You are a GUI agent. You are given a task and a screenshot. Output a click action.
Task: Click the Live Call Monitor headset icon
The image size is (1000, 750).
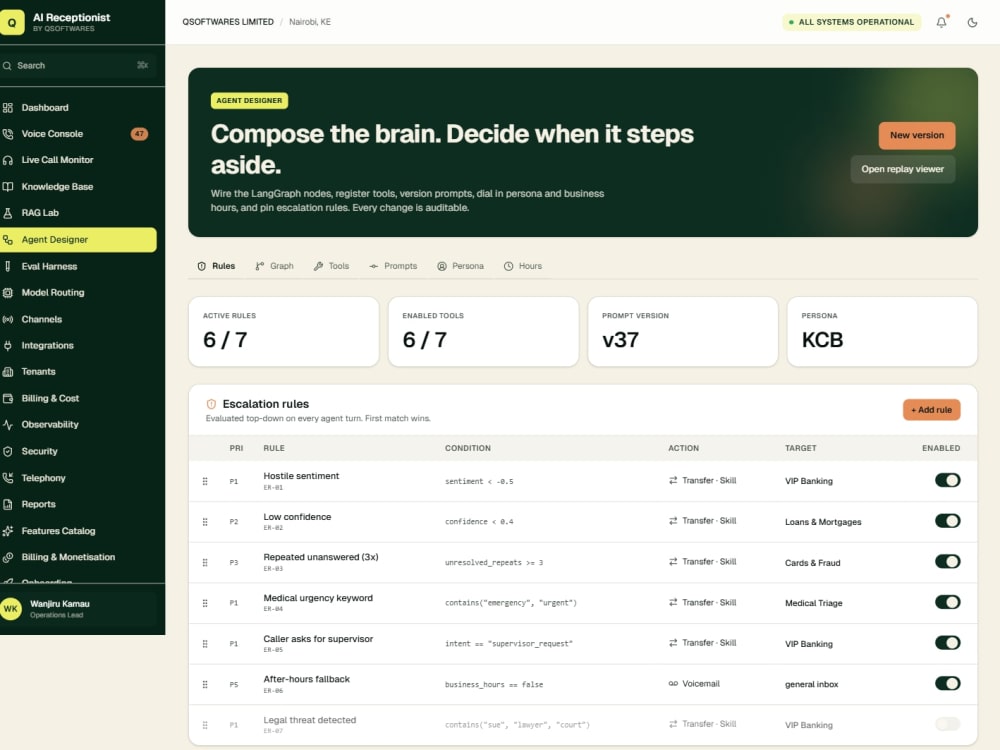point(8,160)
